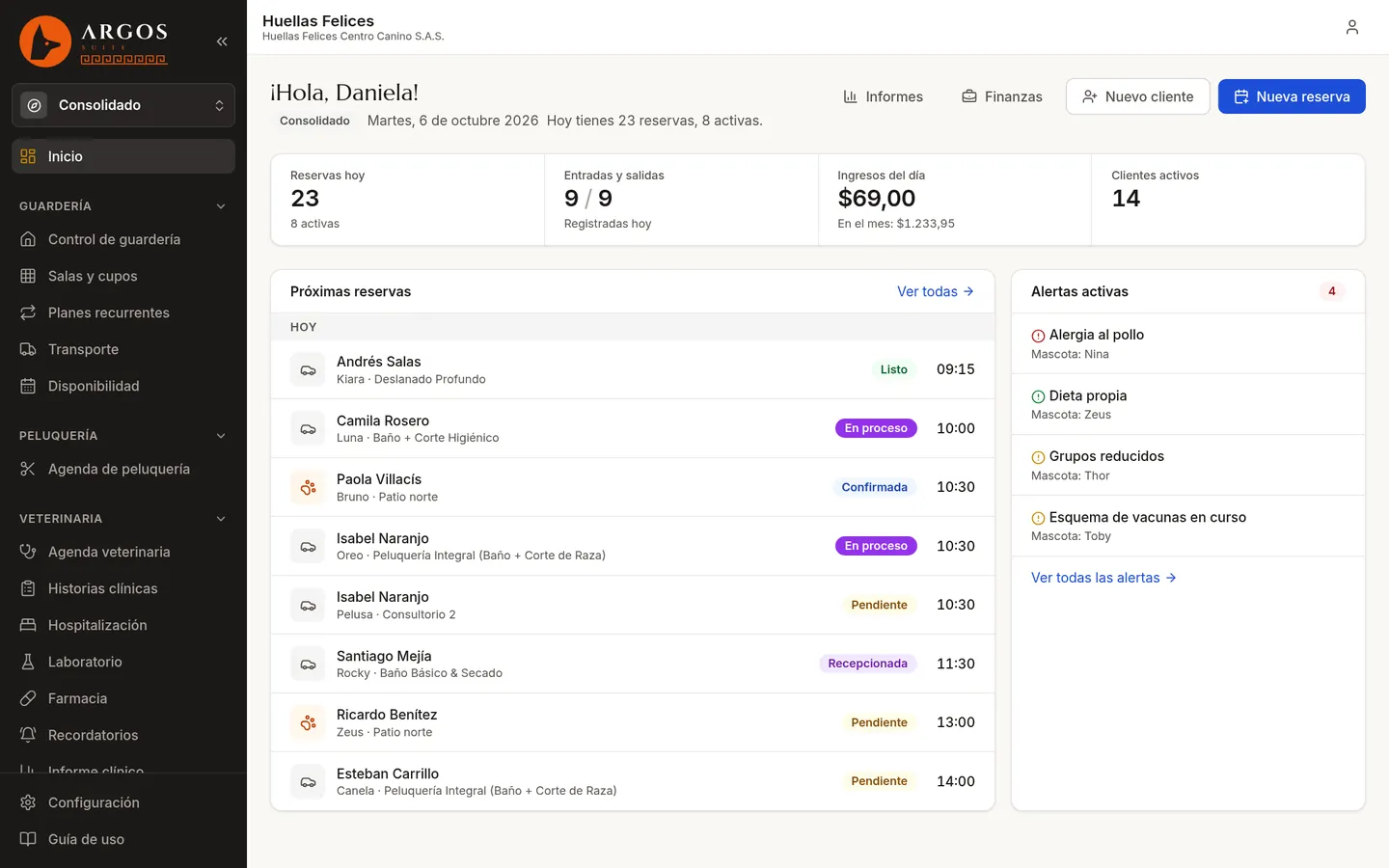The image size is (1389, 868).
Task: Click the Grupos reducidos warning icon
Action: click(1038, 457)
